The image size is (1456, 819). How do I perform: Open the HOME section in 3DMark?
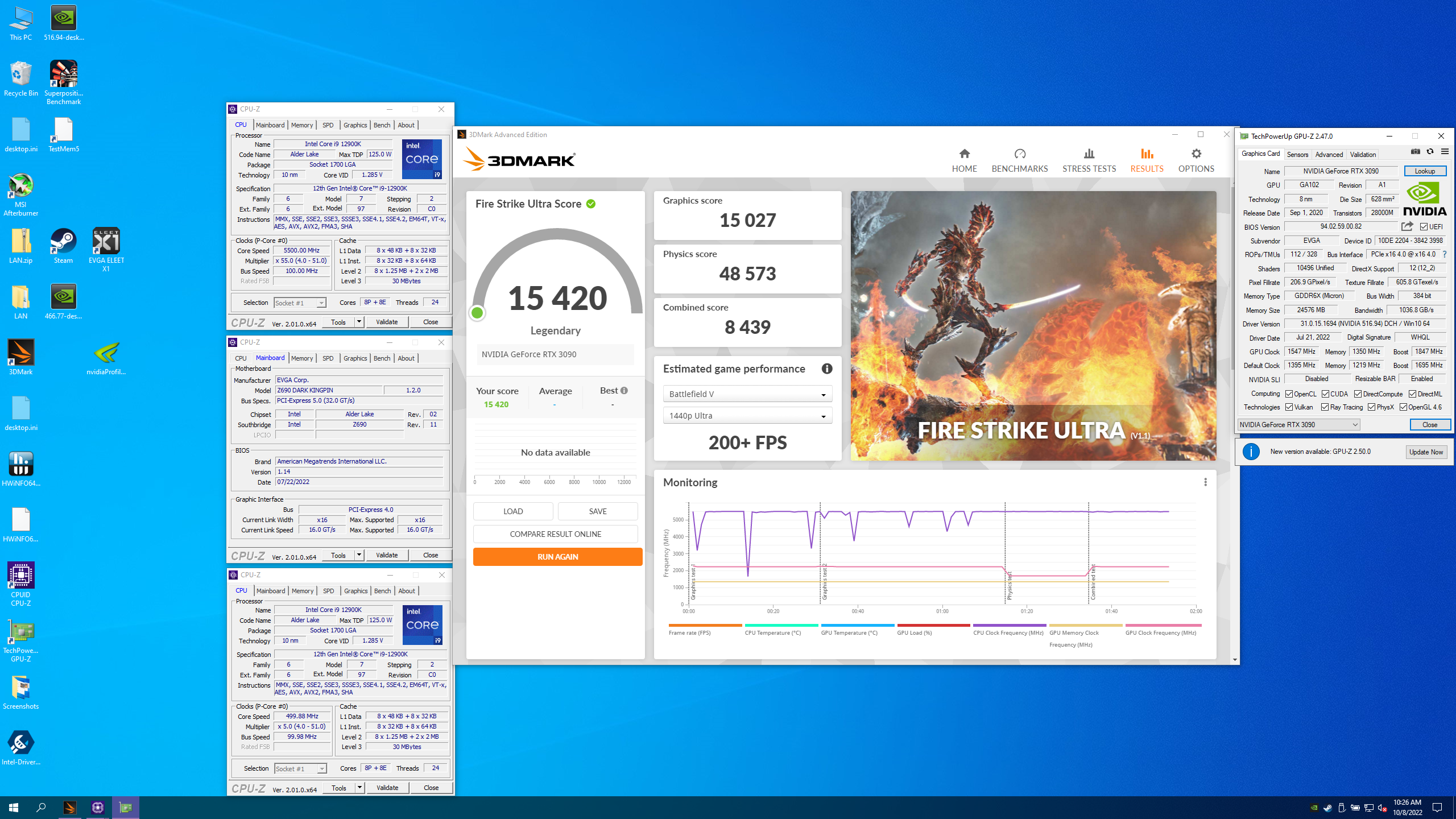click(964, 160)
